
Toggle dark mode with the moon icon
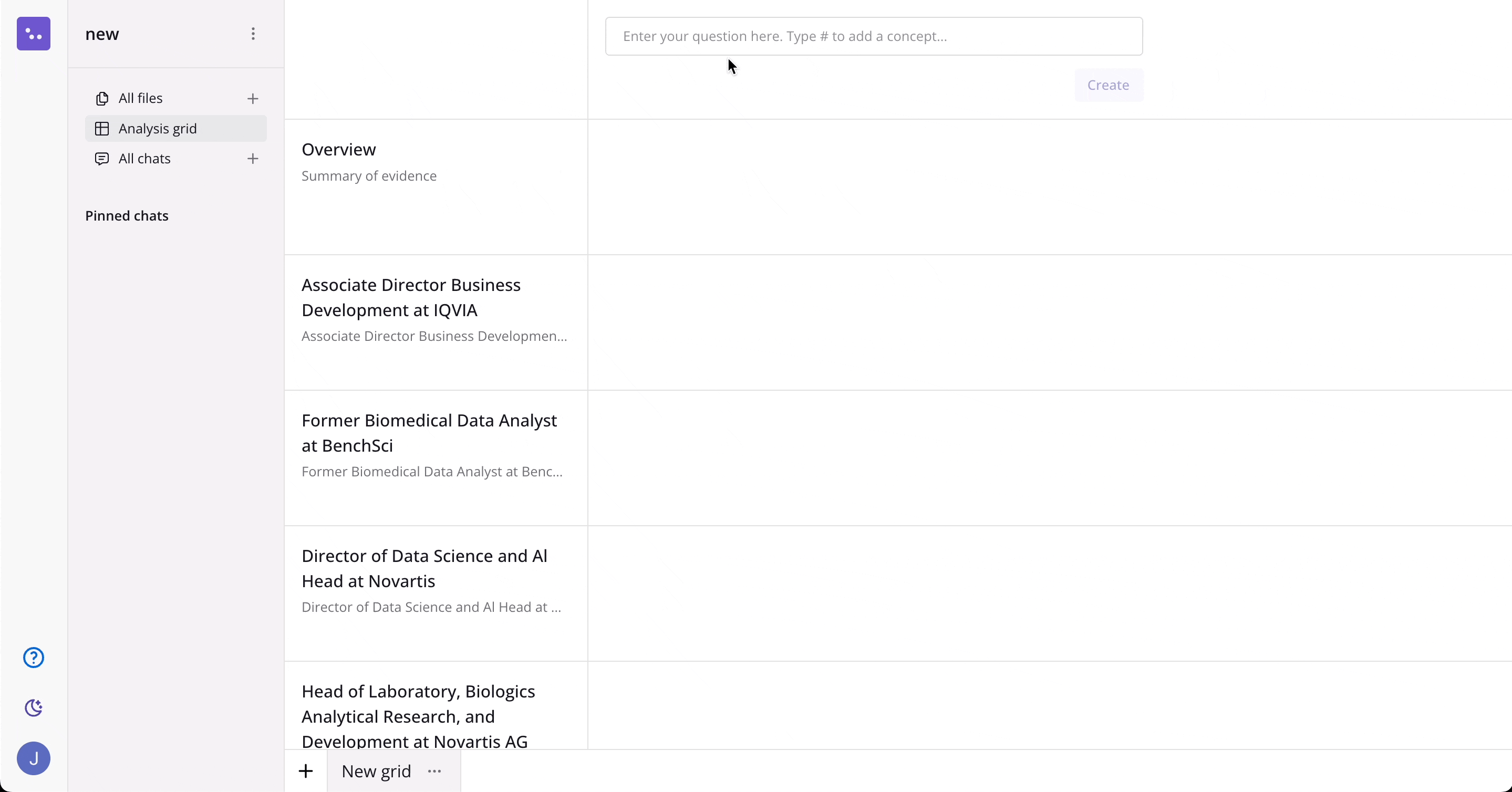[34, 708]
